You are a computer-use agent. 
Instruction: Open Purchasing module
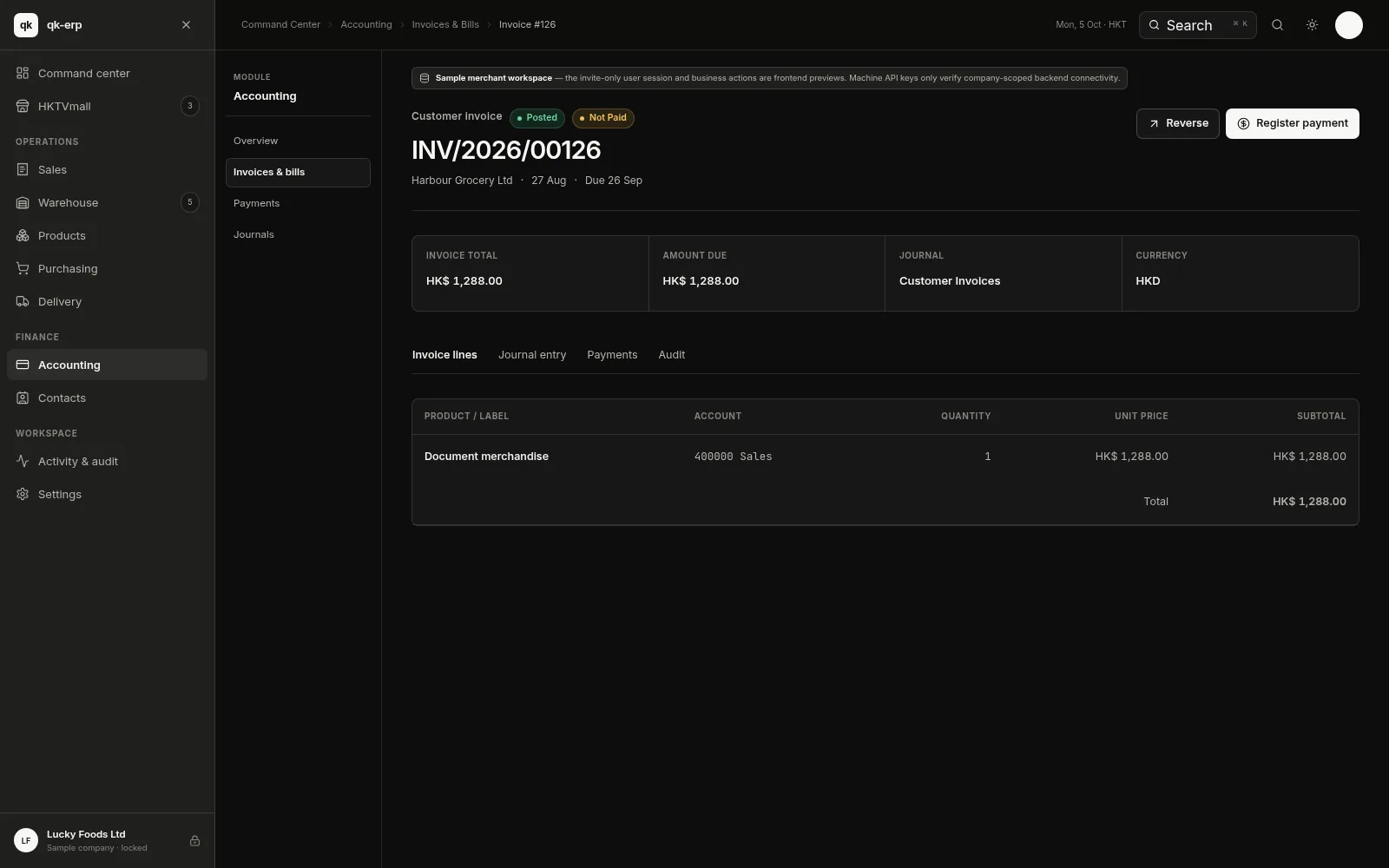point(107,268)
